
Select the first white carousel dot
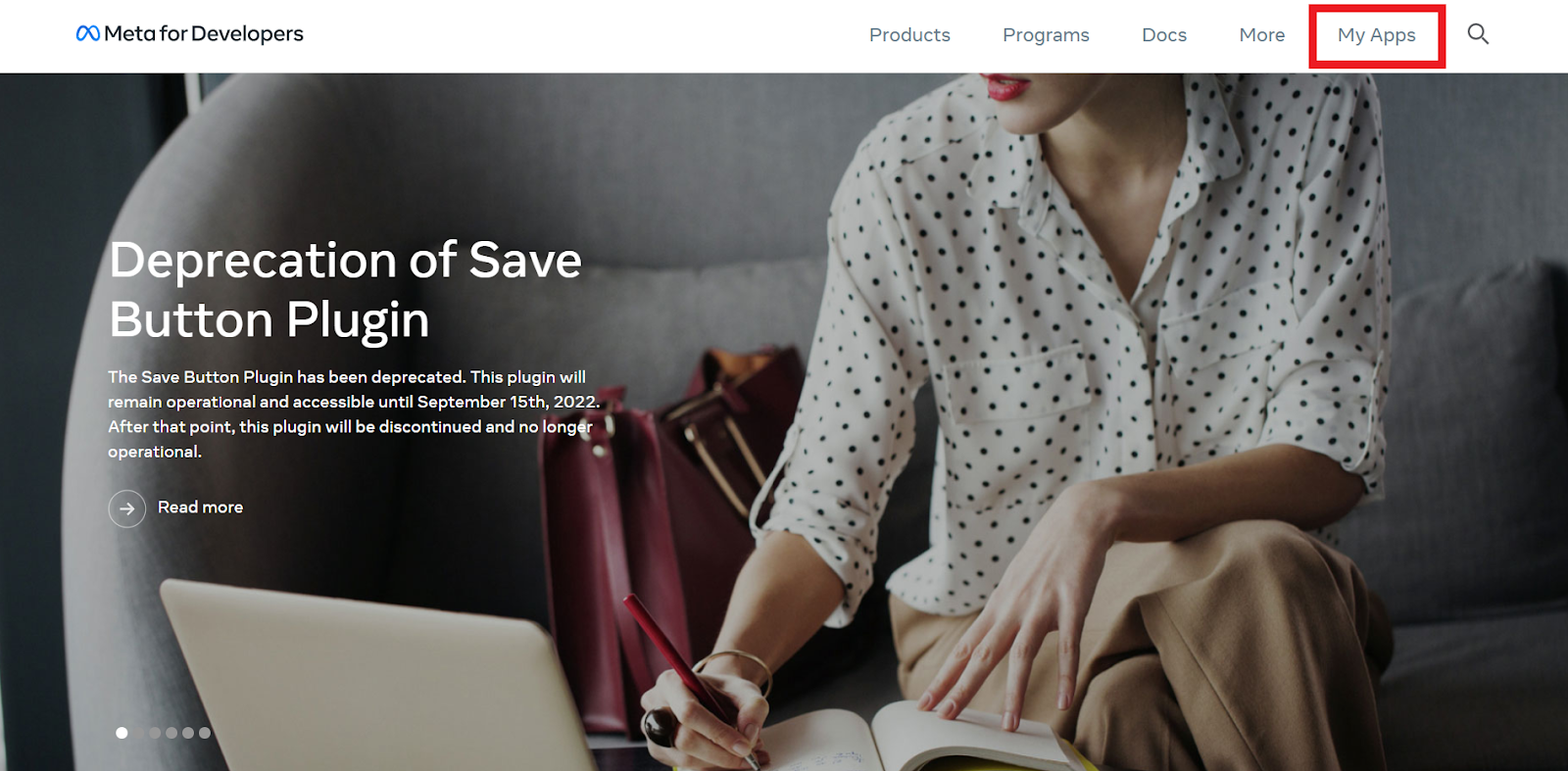point(122,733)
